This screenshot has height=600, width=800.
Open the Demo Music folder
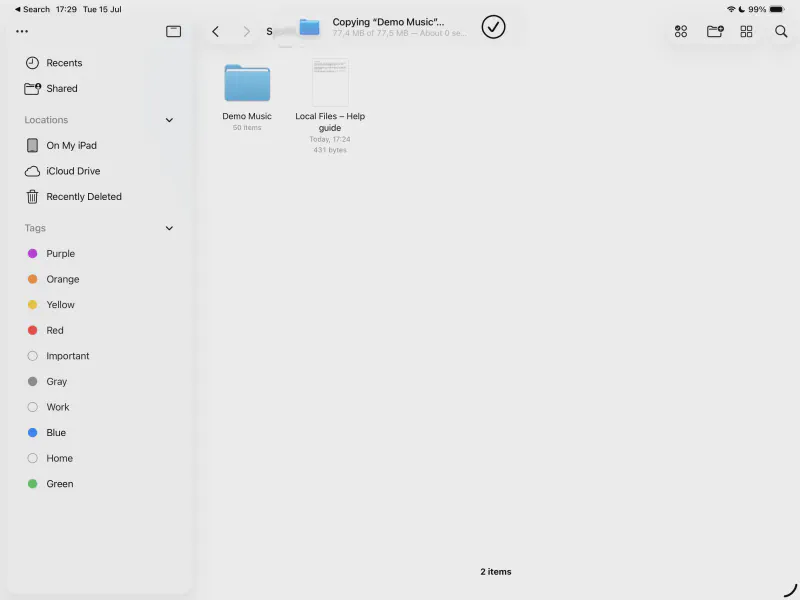(247, 84)
